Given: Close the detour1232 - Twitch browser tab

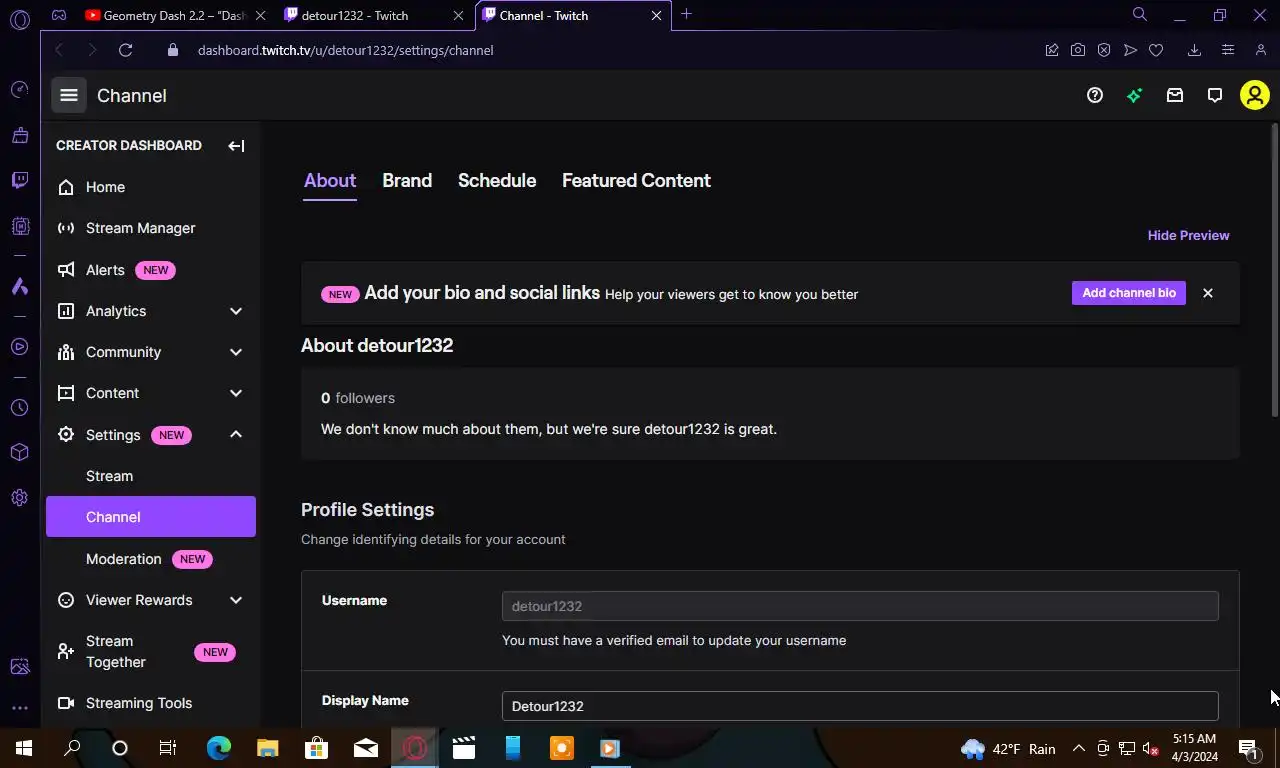Looking at the screenshot, I should click(x=458, y=15).
